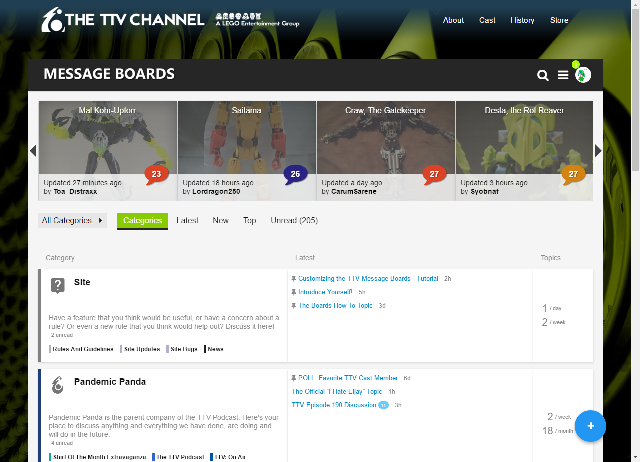Image resolution: width=640 pixels, height=462 pixels.
Task: Click the 2 unread count under Site
Action: click(x=62, y=335)
